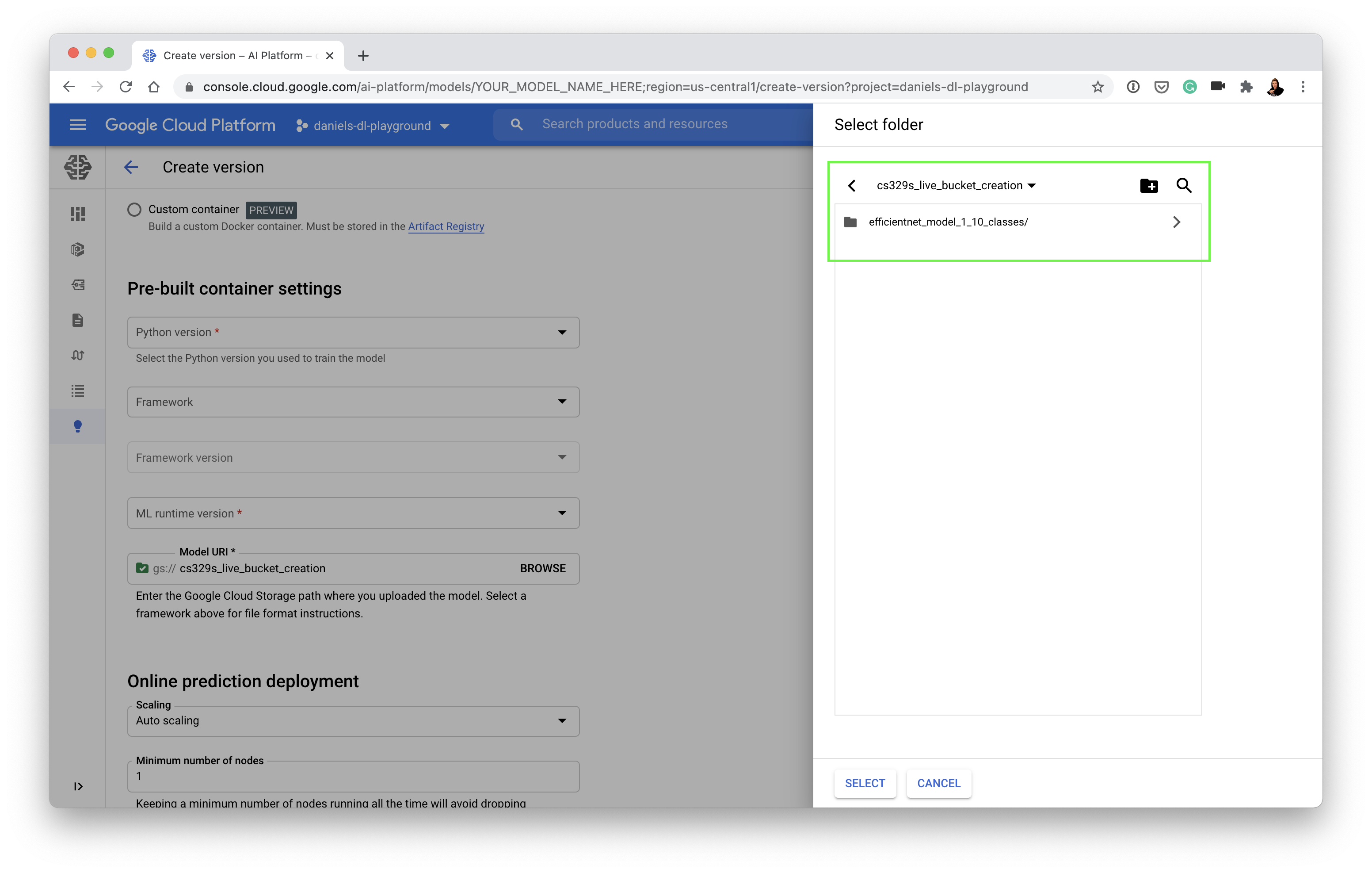This screenshot has width=1372, height=873.
Task: Expand the cs329s_live_bucket_creation breadcrumb dropdown
Action: (x=1033, y=185)
